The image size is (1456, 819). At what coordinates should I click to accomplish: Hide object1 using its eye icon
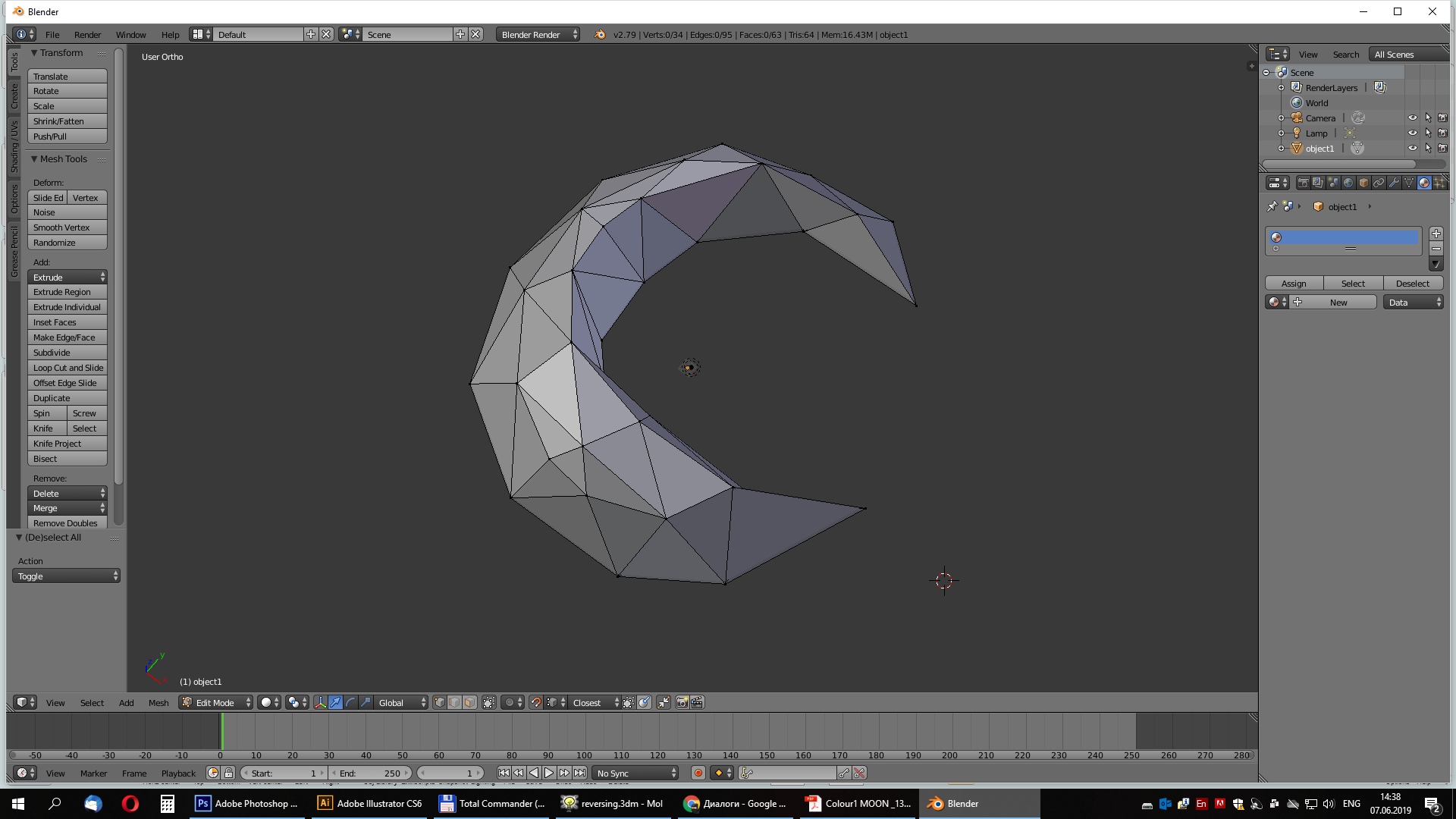tap(1412, 149)
